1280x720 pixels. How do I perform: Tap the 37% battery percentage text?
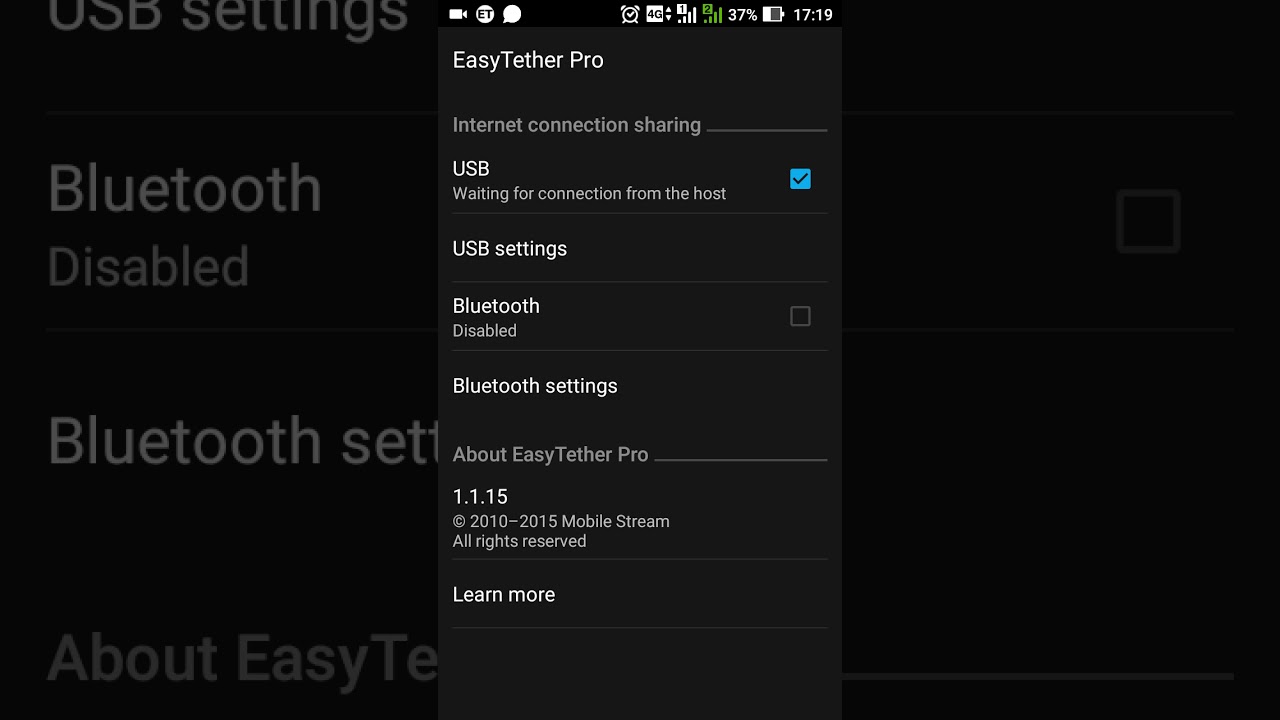[742, 15]
